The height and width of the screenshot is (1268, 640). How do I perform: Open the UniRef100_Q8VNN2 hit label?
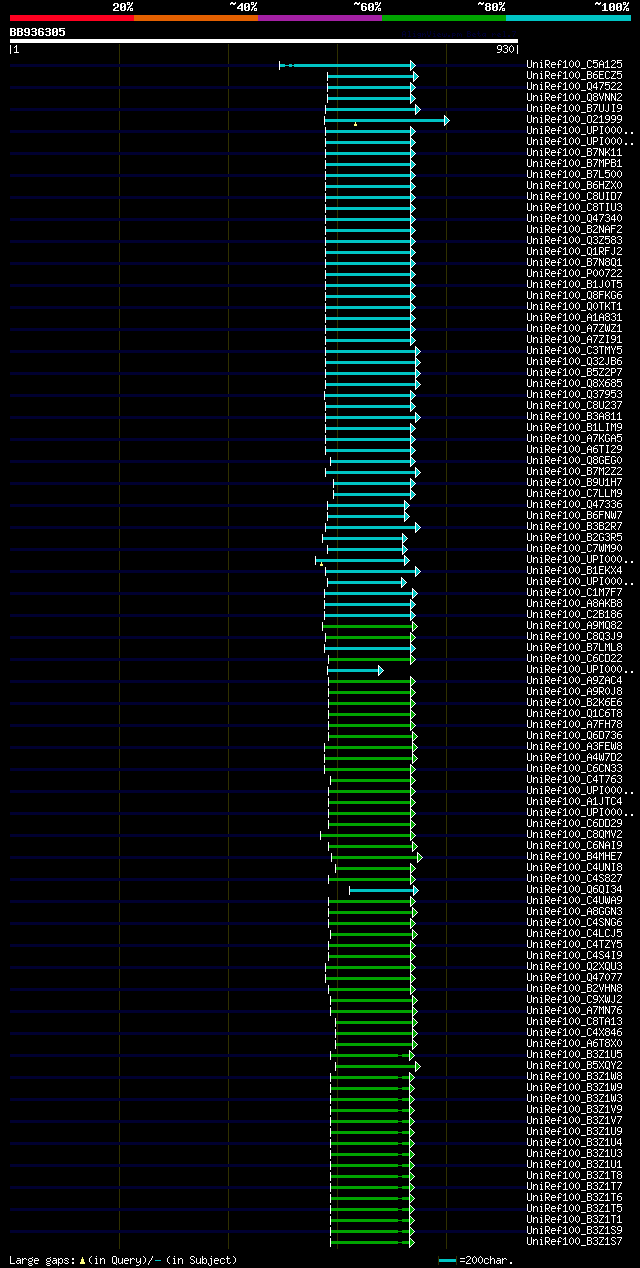point(574,97)
